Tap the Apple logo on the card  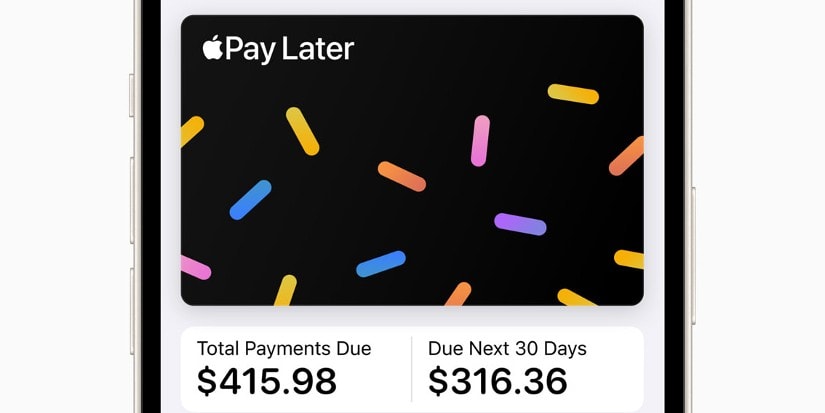click(x=212, y=48)
